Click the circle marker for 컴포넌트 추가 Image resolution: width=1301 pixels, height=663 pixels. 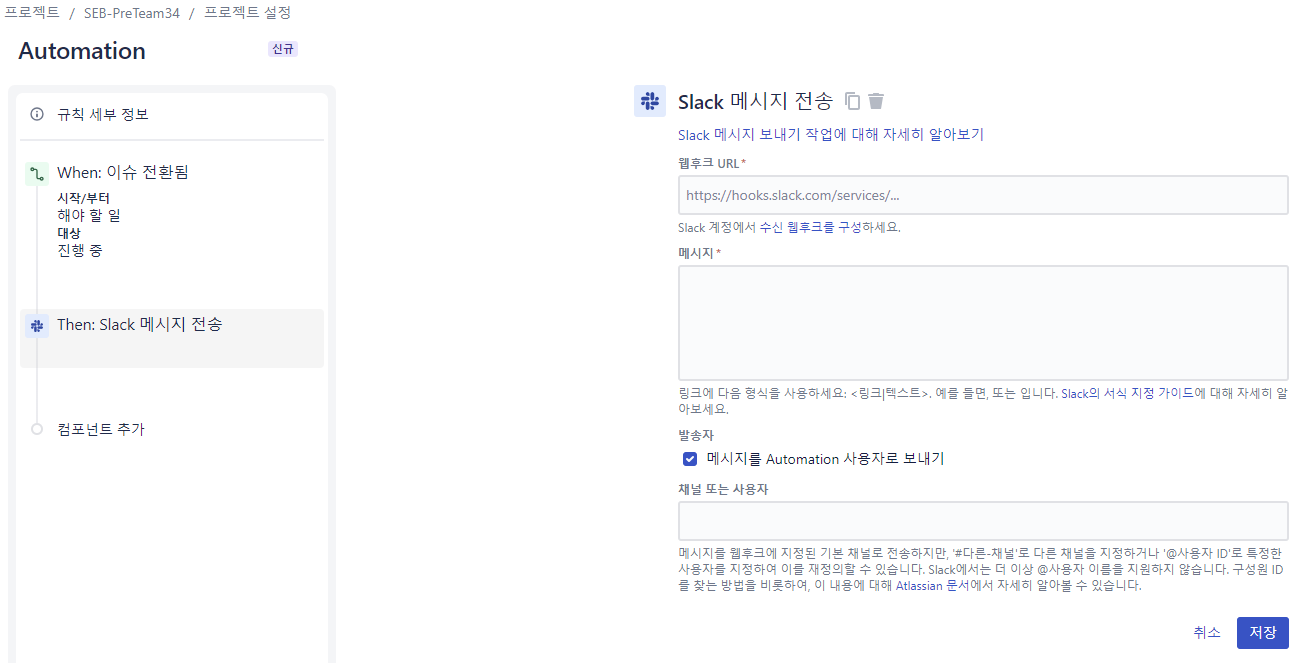[x=37, y=429]
